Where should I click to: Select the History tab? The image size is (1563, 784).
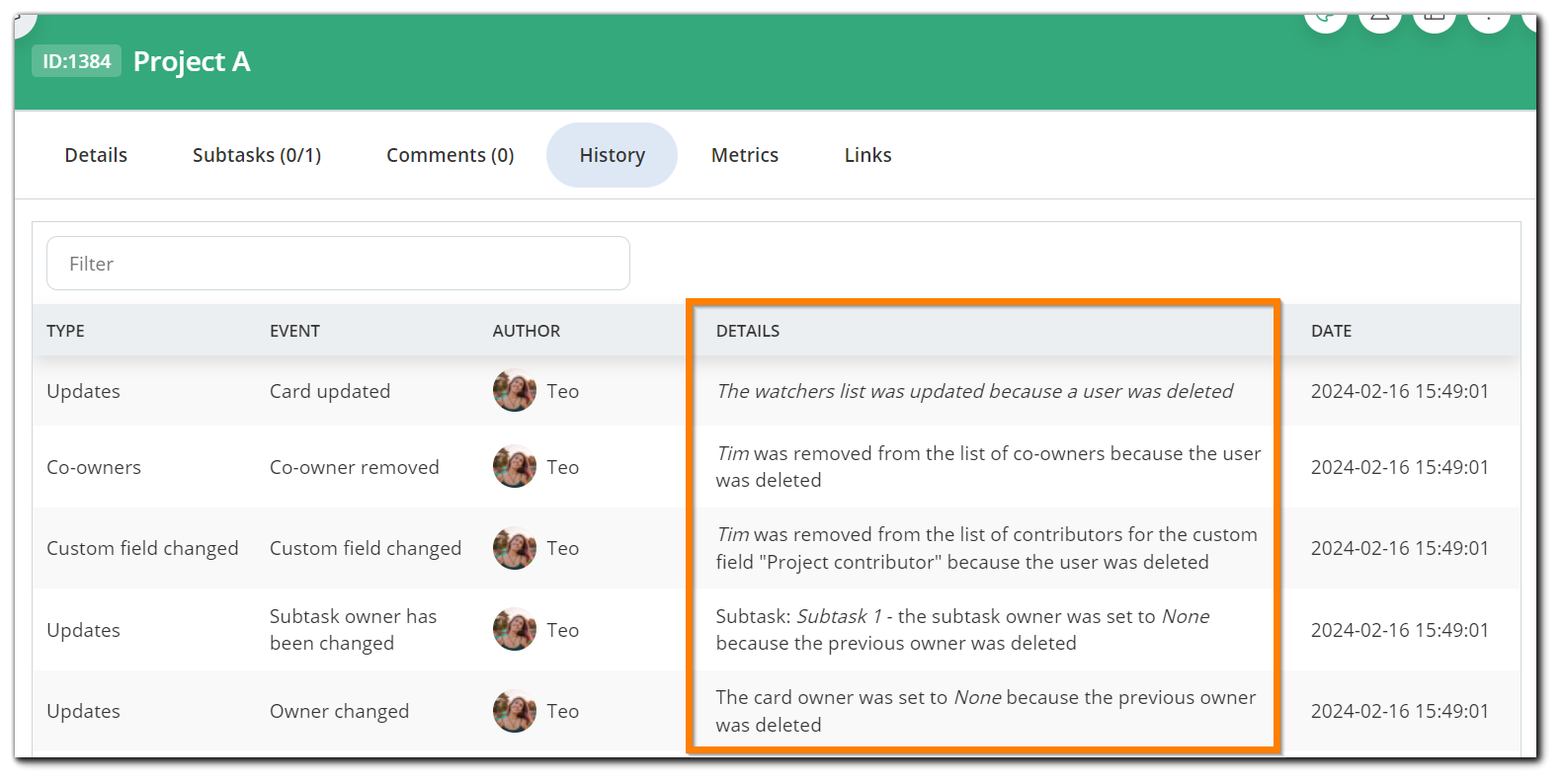pos(612,155)
